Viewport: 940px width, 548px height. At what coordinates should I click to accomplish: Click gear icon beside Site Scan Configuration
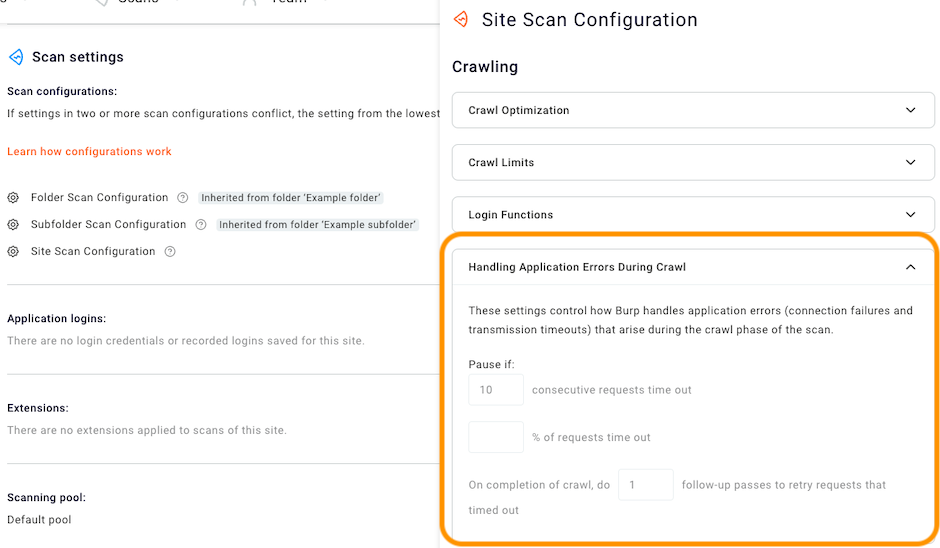point(13,252)
